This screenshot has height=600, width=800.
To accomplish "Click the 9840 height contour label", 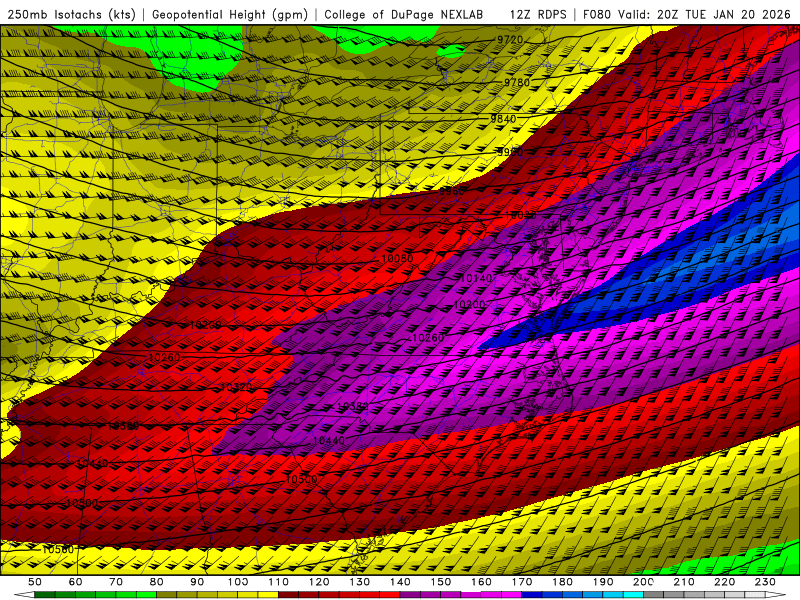I will point(503,119).
